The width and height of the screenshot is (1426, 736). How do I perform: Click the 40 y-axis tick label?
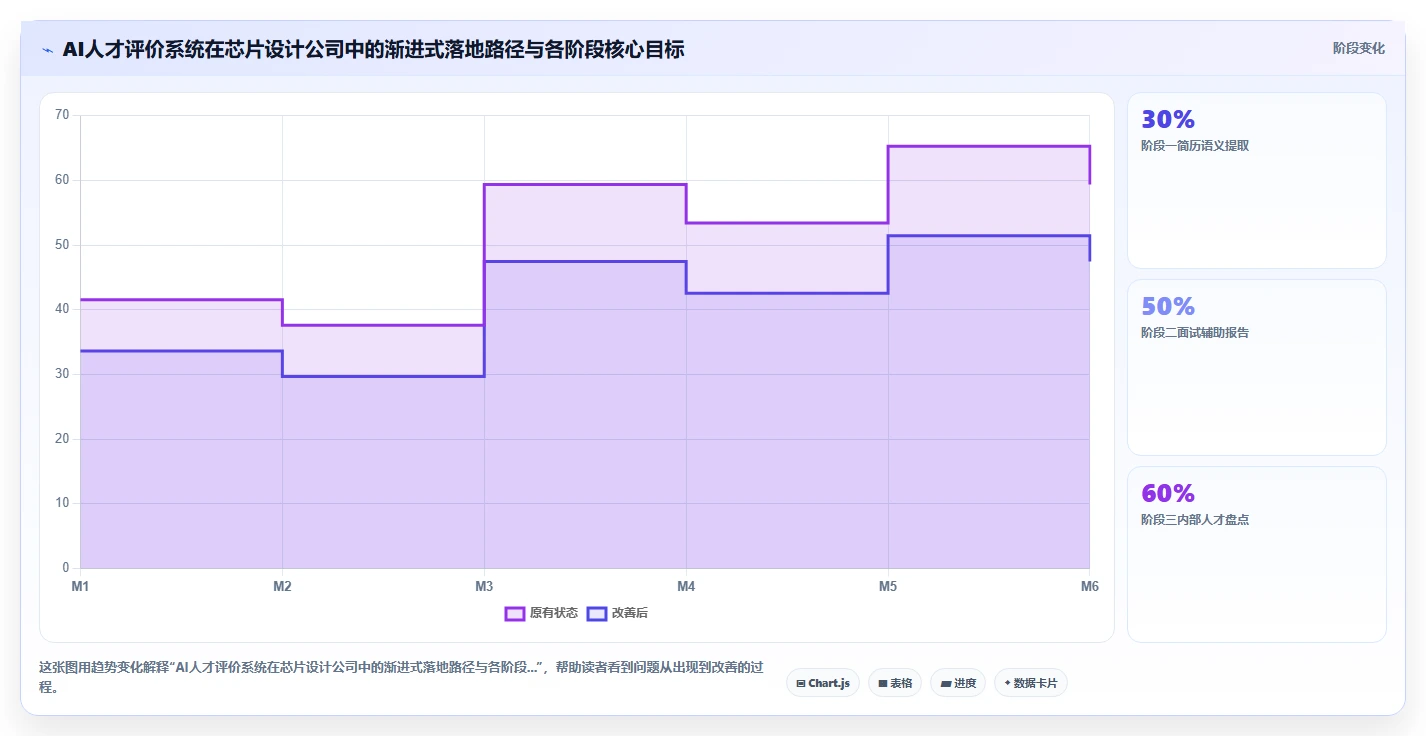pyautogui.click(x=62, y=309)
